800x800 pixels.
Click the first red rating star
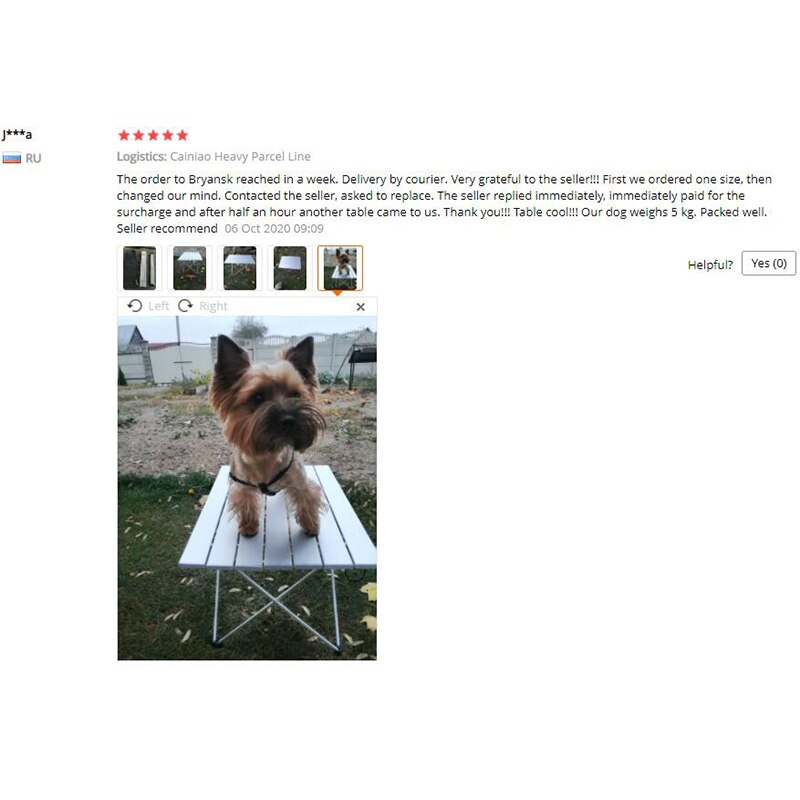[123, 135]
